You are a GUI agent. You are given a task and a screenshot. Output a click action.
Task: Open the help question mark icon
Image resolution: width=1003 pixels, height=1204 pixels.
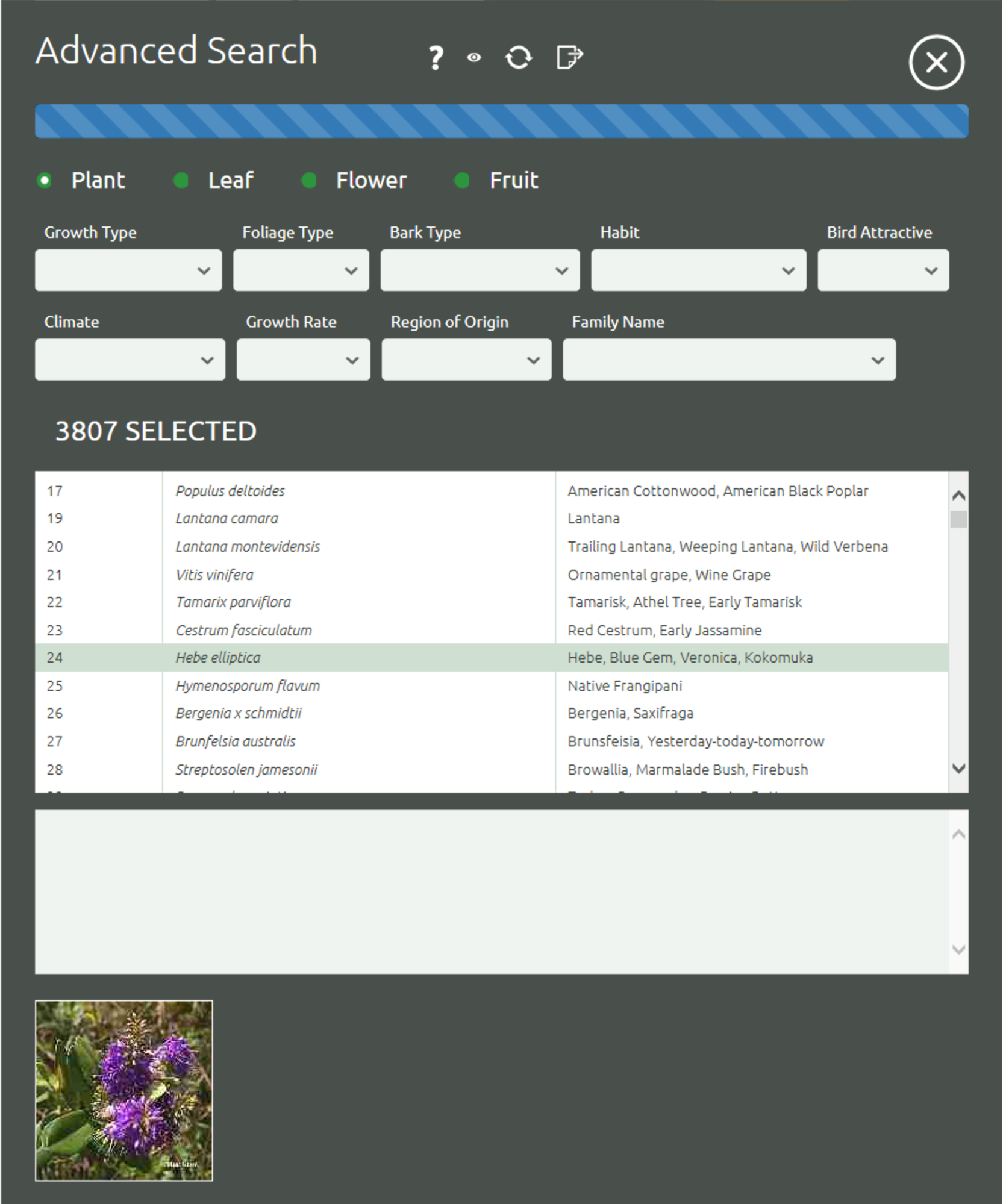point(436,58)
